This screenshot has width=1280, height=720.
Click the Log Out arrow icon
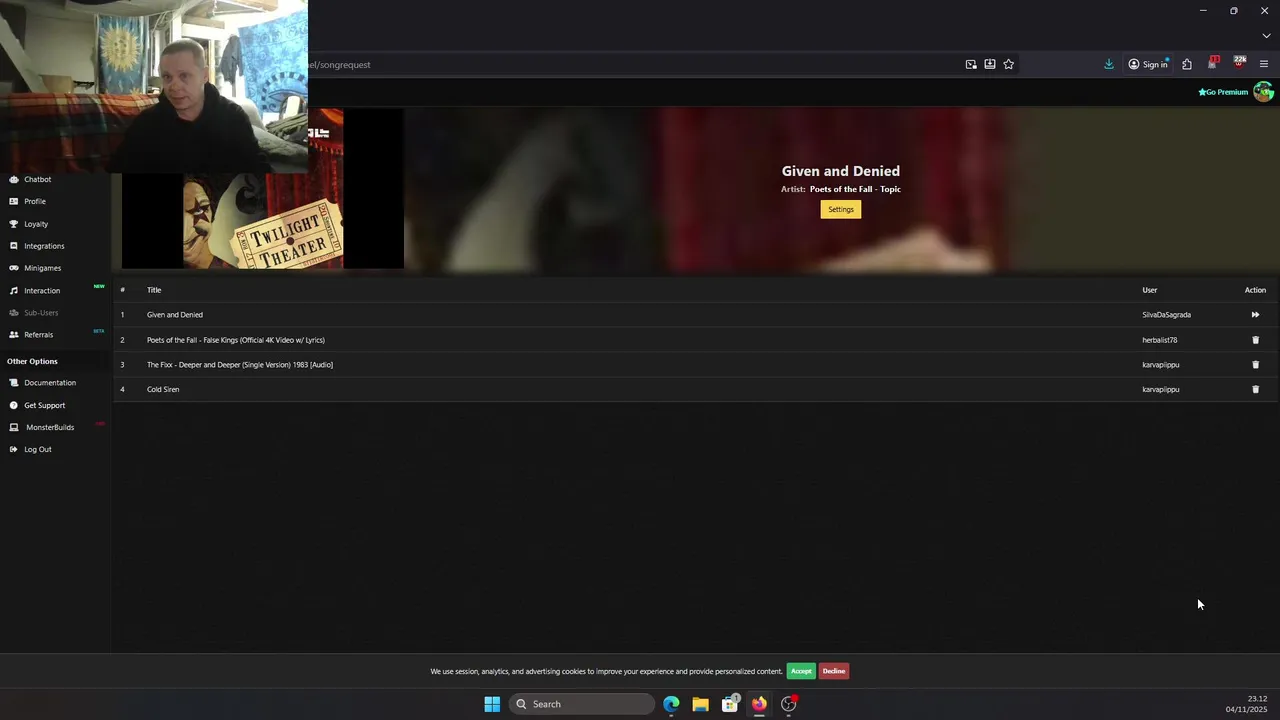coord(14,450)
